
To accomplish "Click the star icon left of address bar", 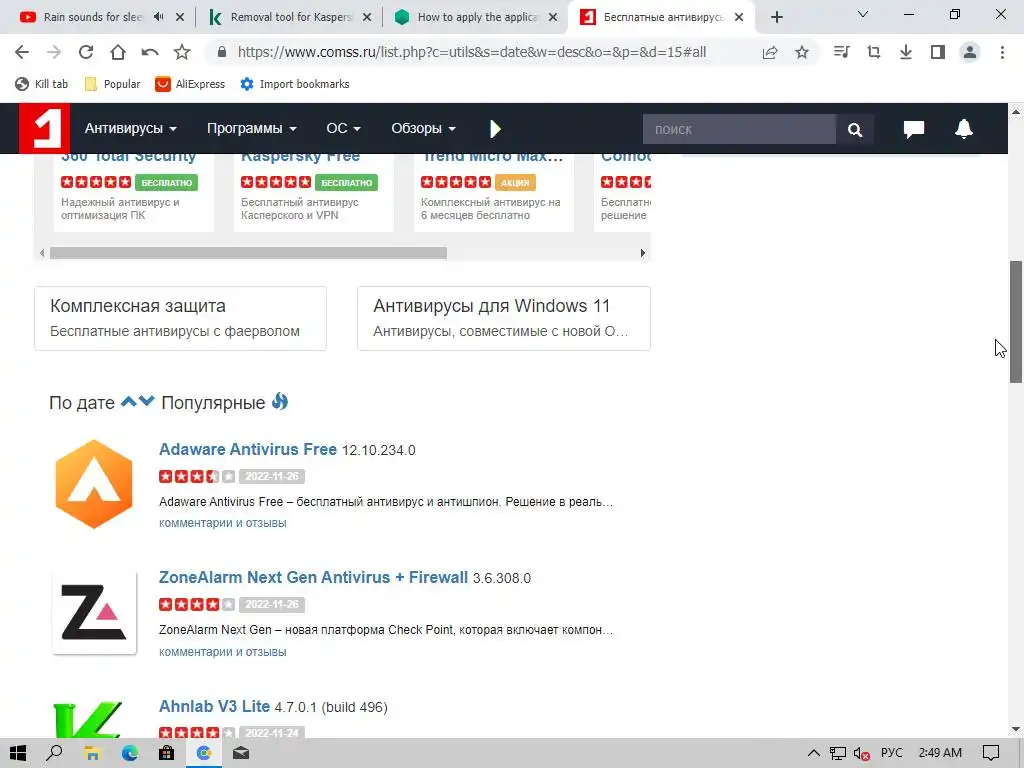I will [182, 52].
